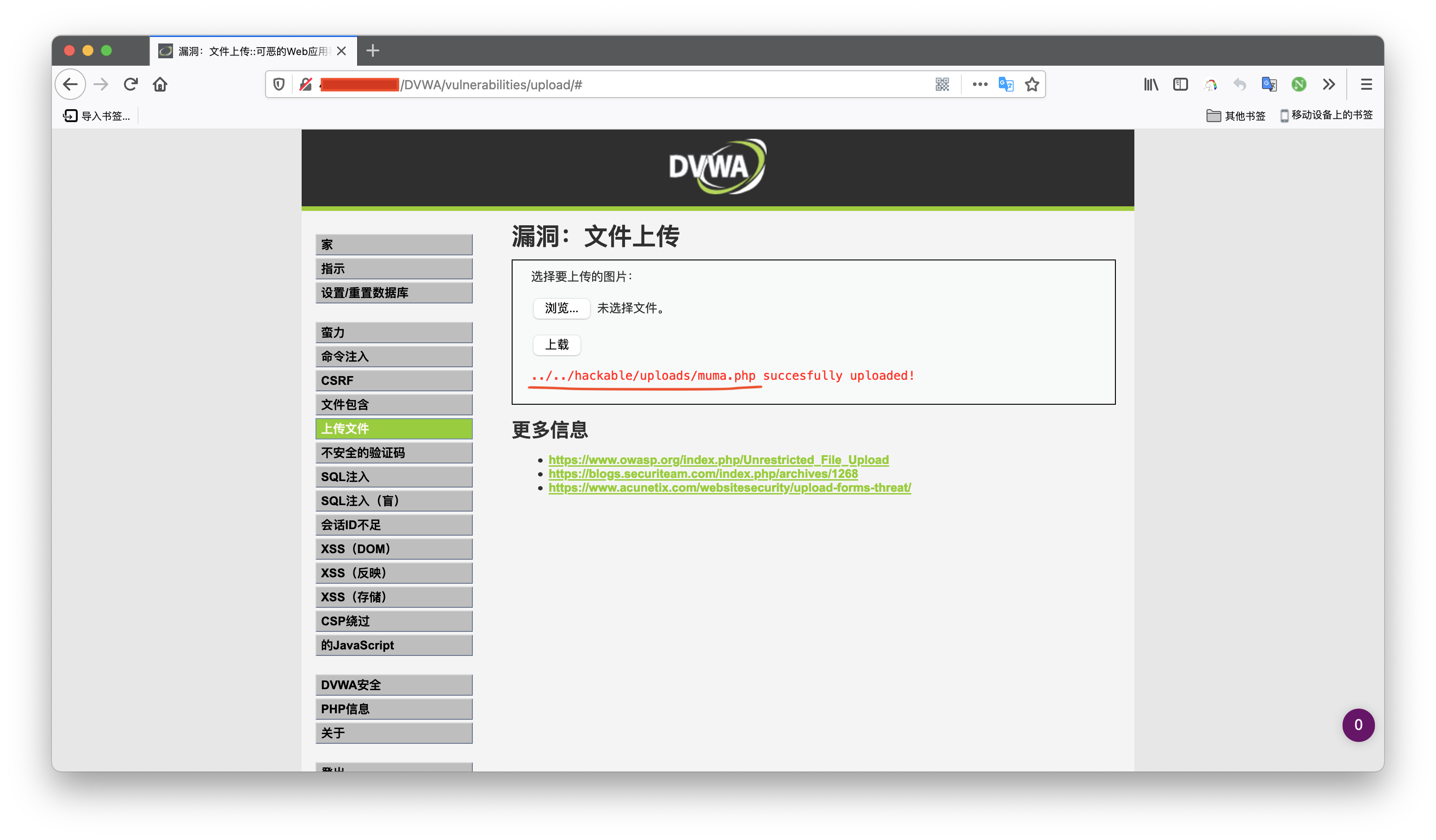Select the 漏洞：文件上传 browser tab

253,51
